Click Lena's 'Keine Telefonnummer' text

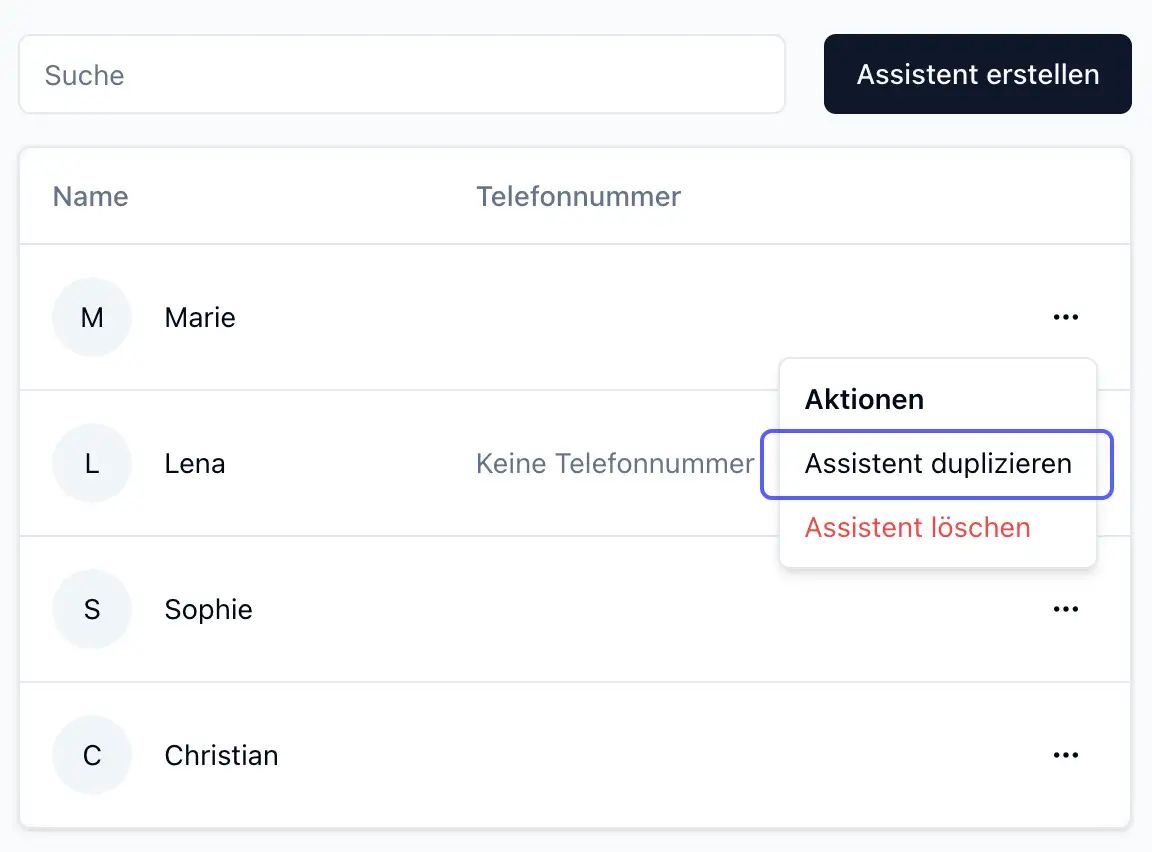[x=614, y=464]
